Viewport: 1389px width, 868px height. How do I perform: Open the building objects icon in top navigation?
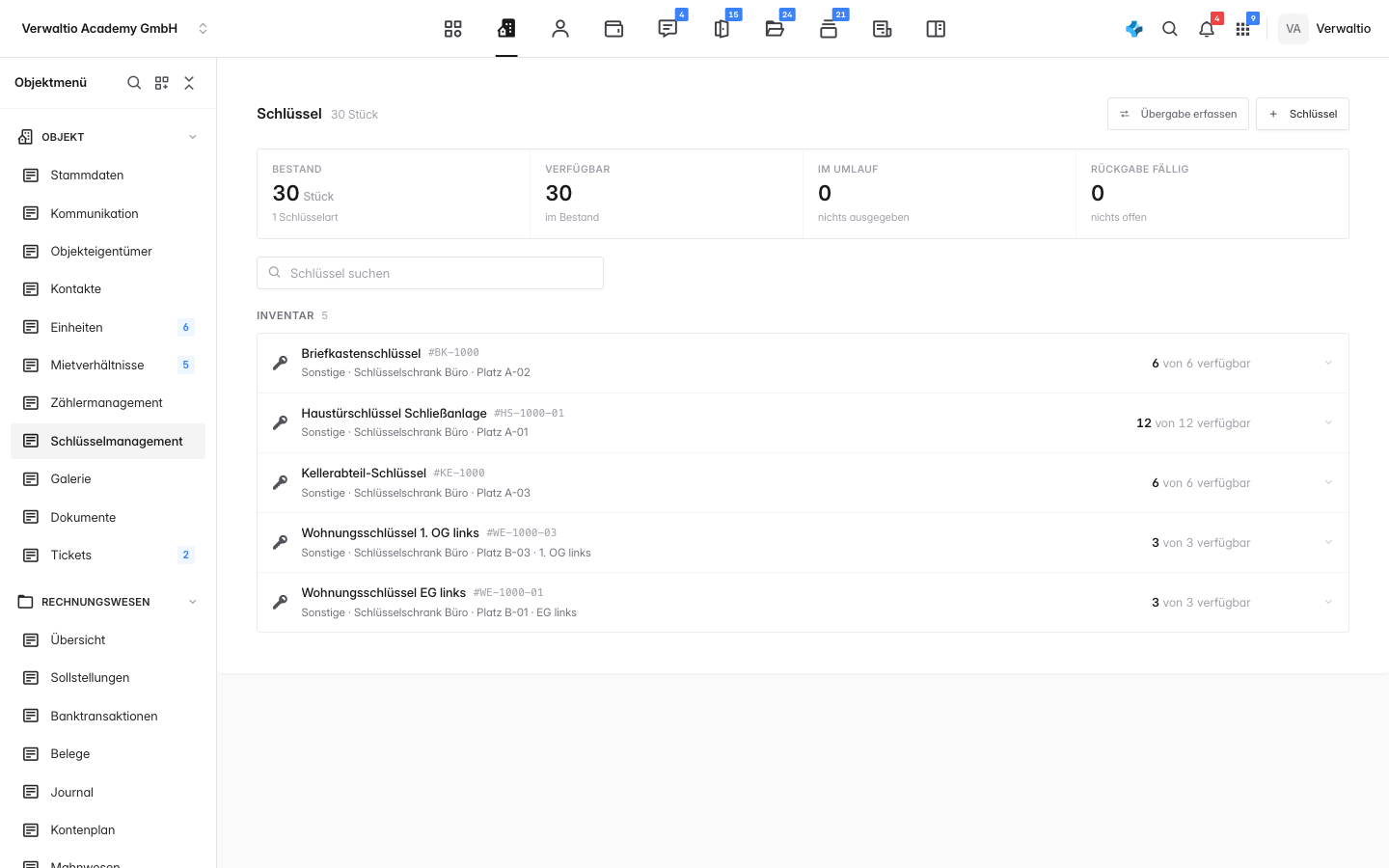tap(506, 29)
